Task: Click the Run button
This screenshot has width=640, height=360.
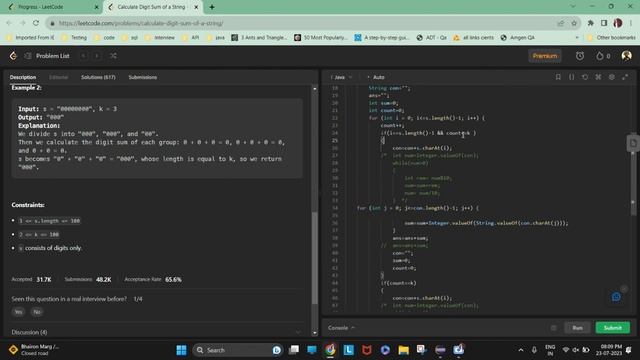Action: [577, 328]
